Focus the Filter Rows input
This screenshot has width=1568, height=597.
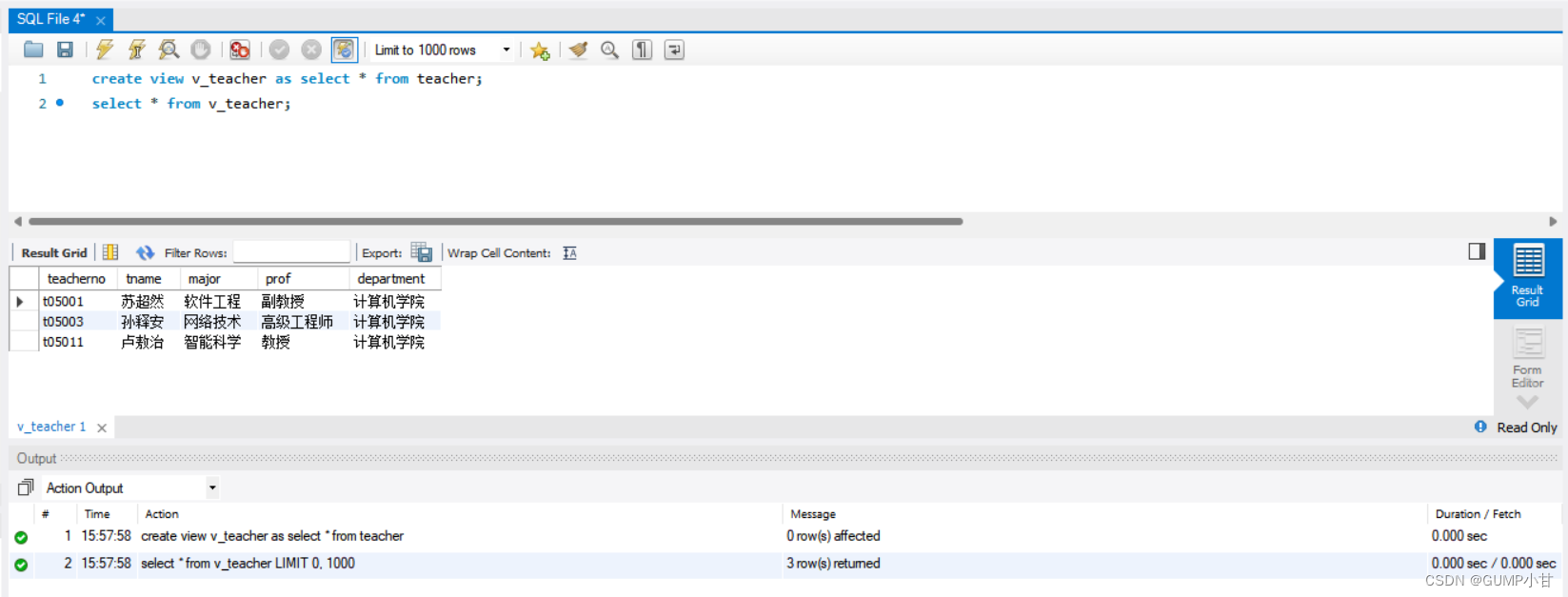click(x=291, y=252)
